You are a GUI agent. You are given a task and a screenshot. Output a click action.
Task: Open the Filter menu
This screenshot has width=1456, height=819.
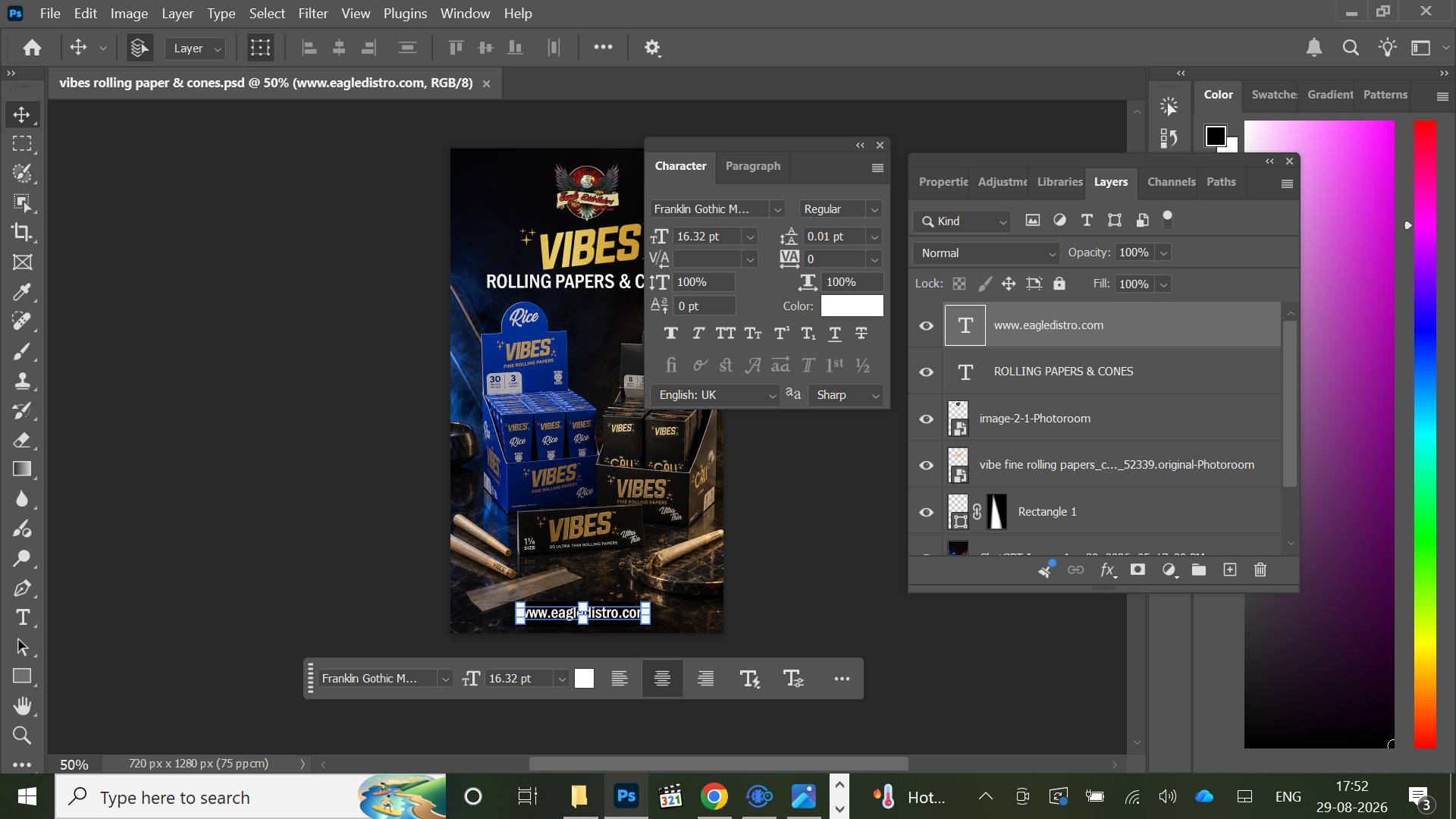click(312, 13)
